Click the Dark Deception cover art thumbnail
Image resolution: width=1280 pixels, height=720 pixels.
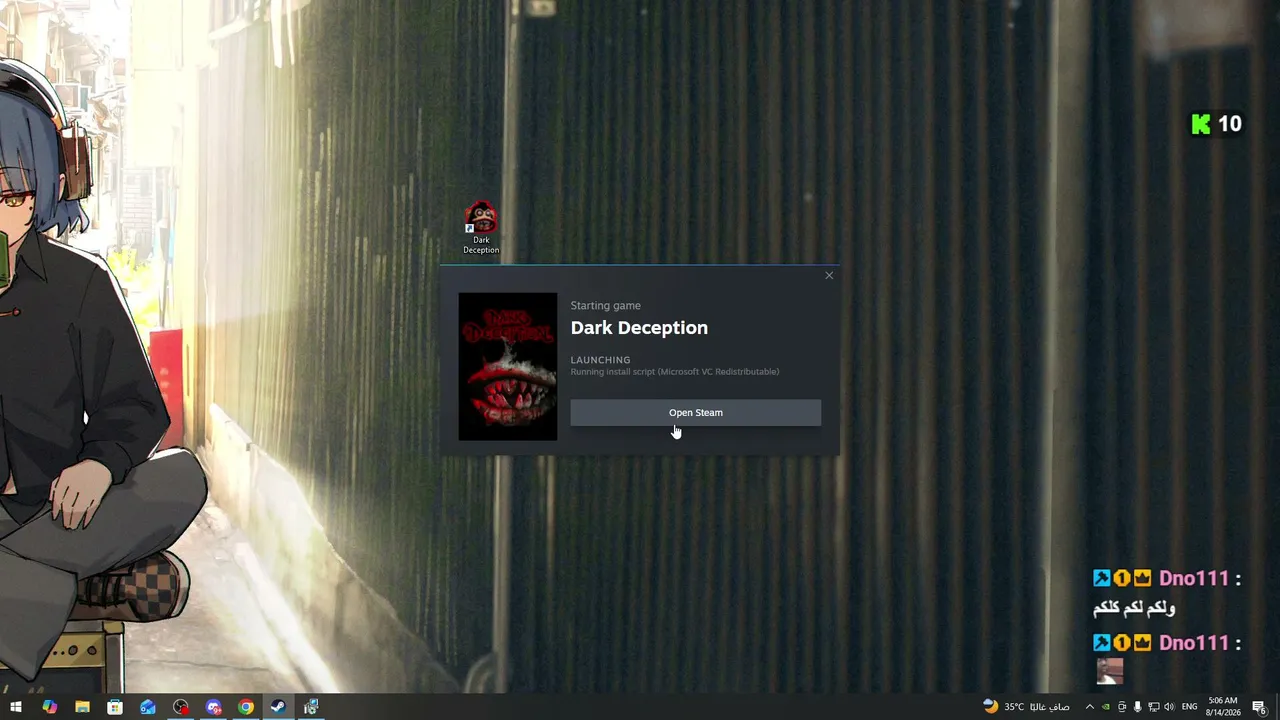[x=508, y=366]
